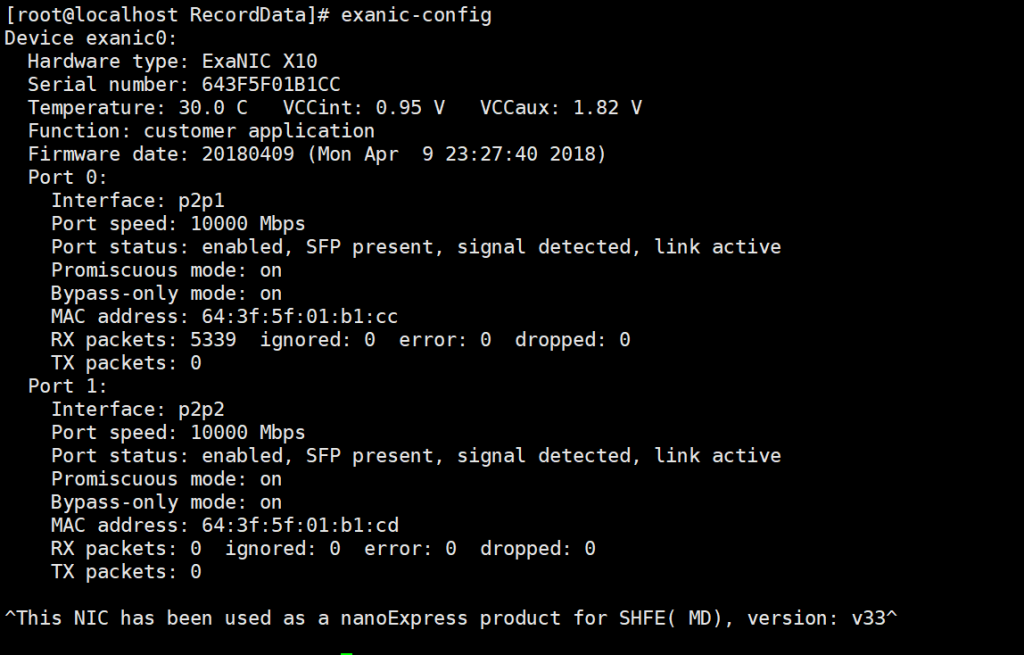Click the "Port 1:" heading
Screen dimensions: 1024x655
coord(68,386)
